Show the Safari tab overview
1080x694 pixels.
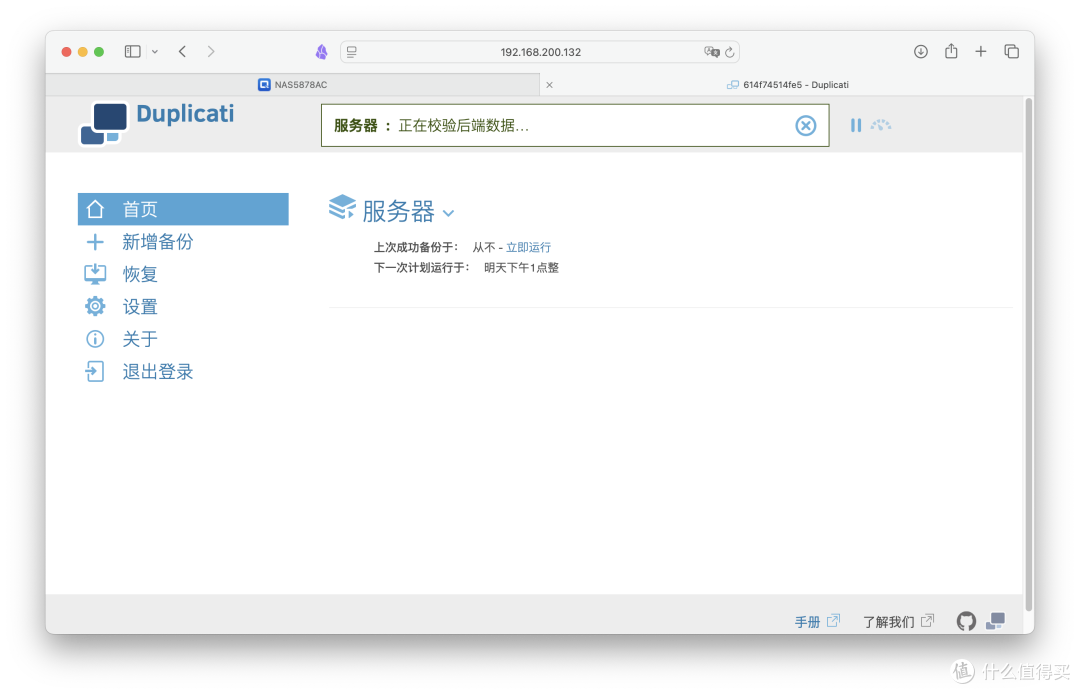(x=1011, y=52)
